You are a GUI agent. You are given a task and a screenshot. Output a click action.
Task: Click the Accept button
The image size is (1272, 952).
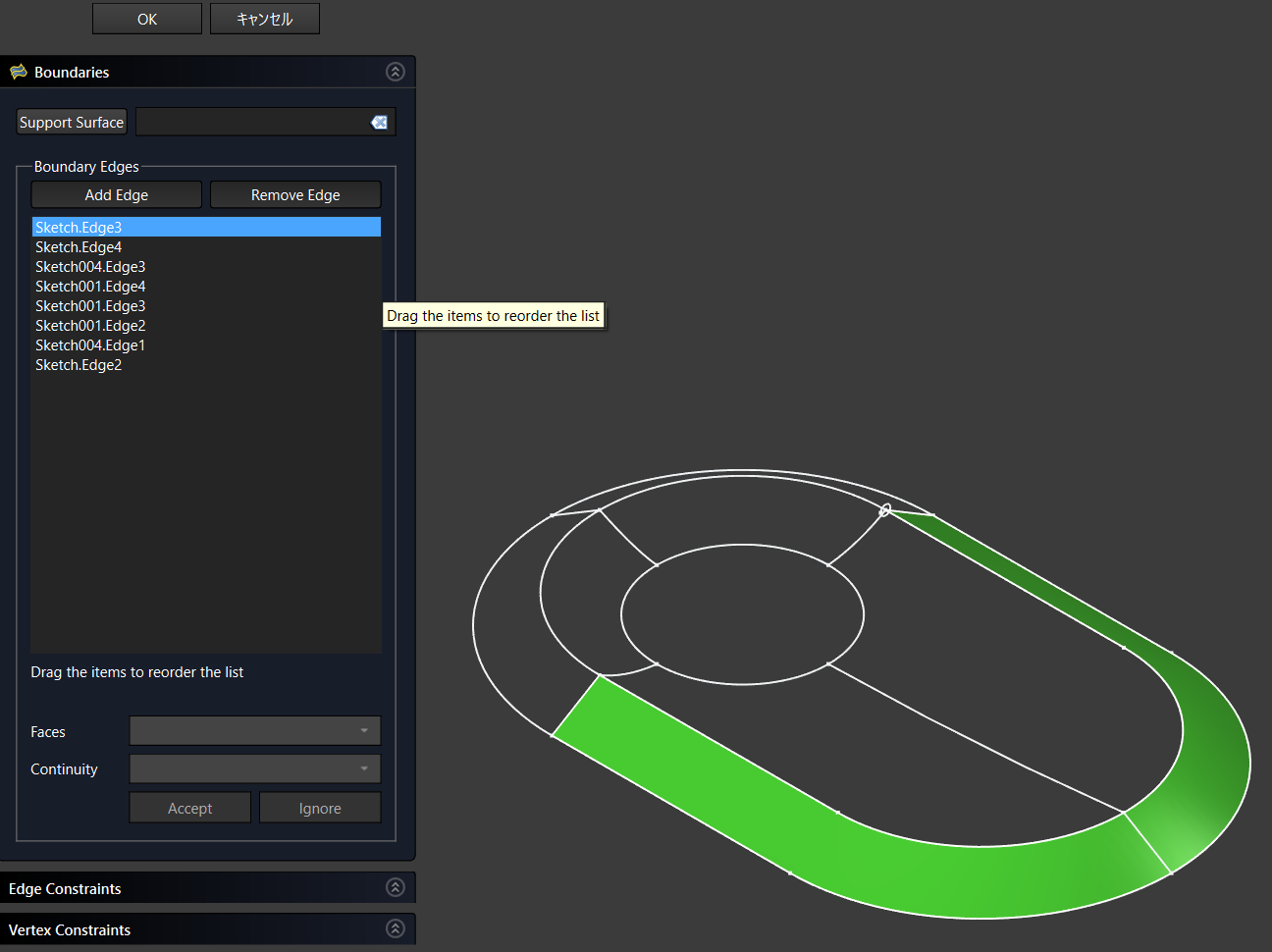click(190, 808)
